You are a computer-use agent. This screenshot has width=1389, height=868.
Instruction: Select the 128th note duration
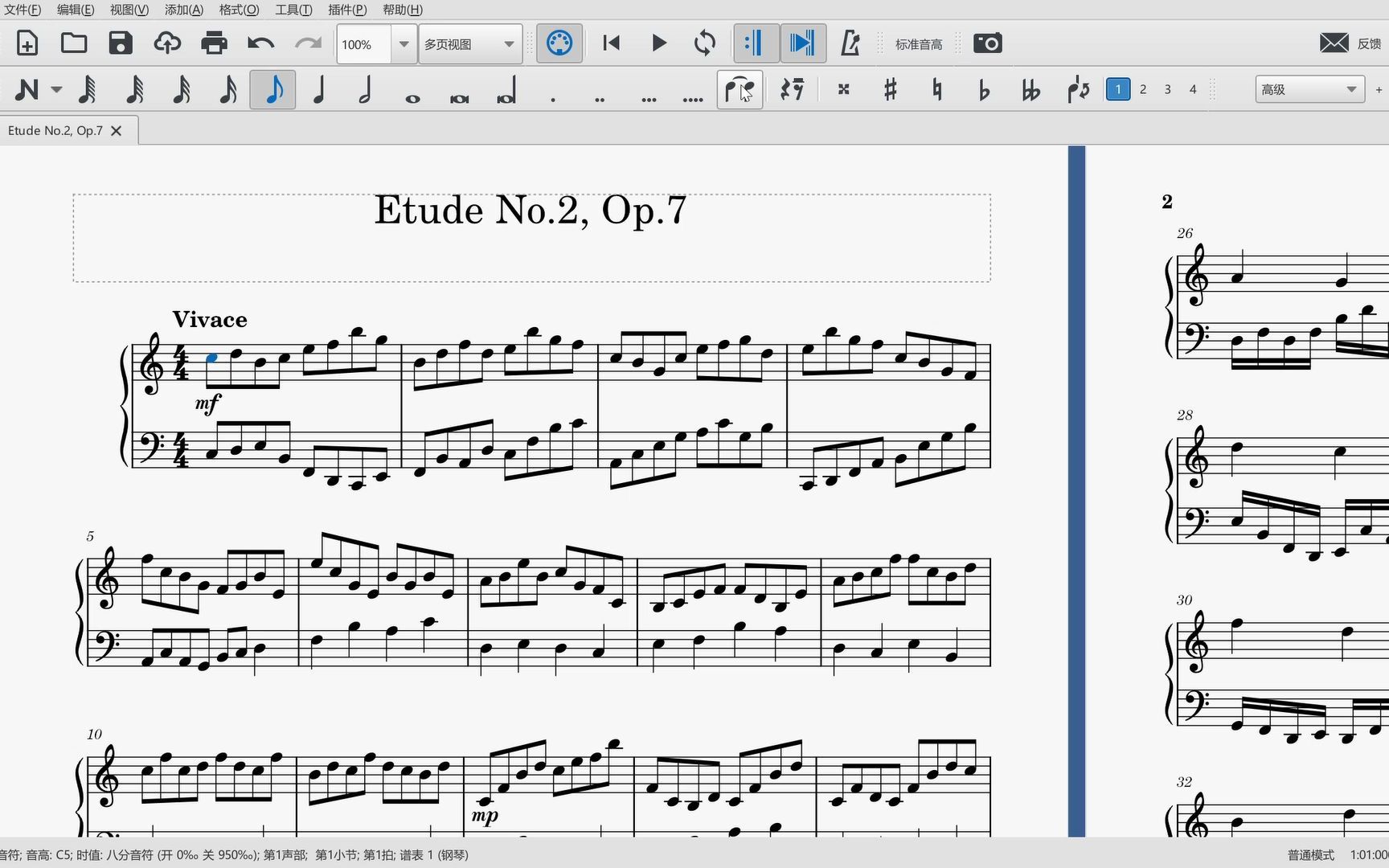[87, 89]
